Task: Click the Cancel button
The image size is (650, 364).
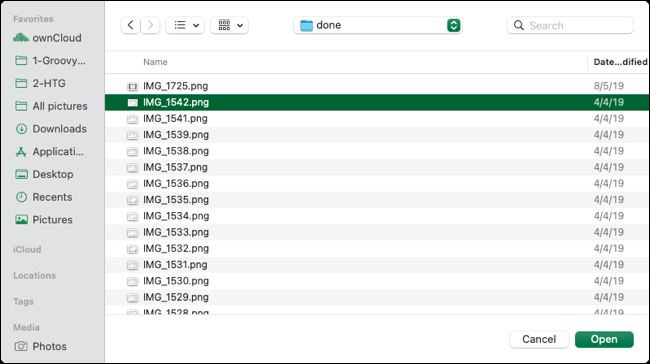Action: point(539,339)
